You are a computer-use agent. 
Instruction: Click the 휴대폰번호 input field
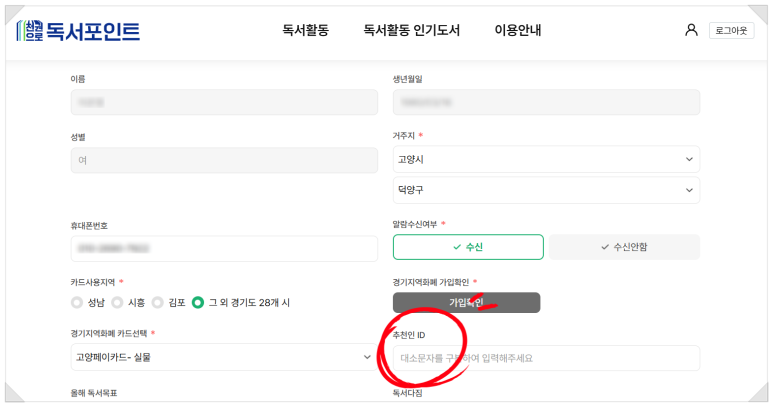pos(224,248)
